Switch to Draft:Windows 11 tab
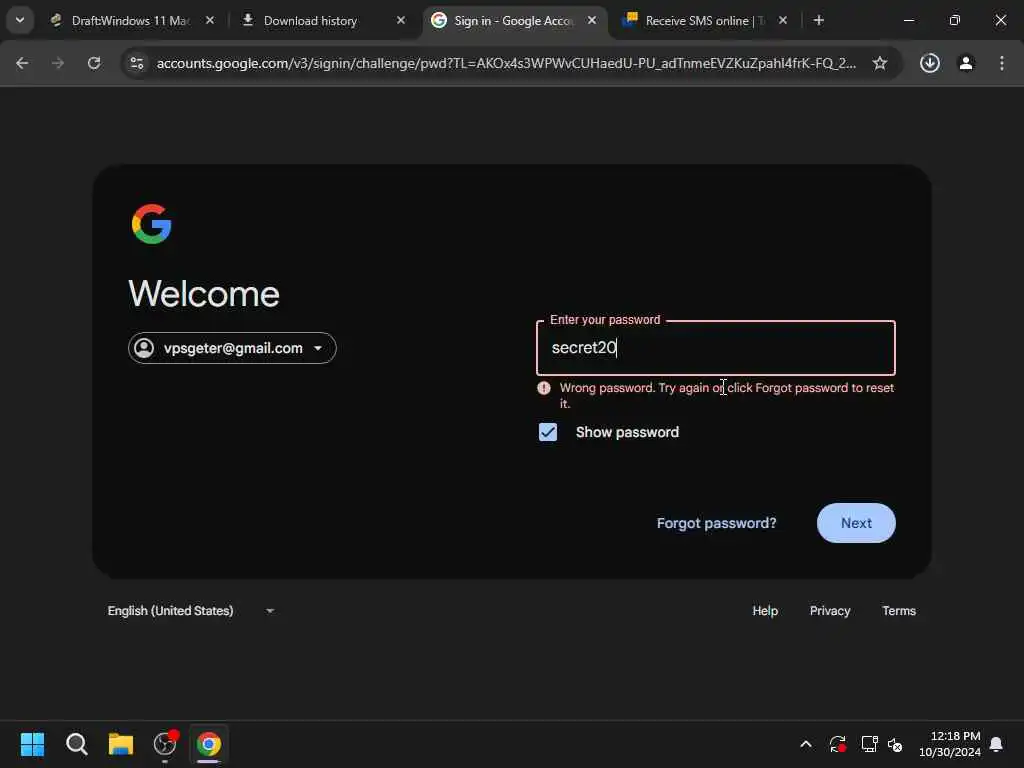The width and height of the screenshot is (1024, 768). [x=132, y=21]
